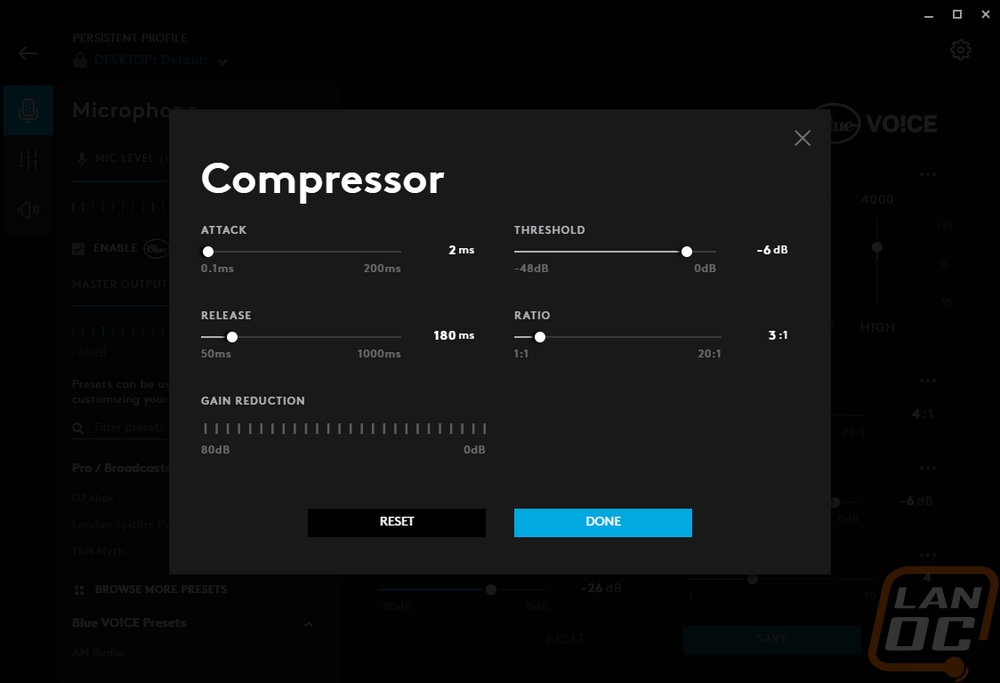Click the 2 ms attack value

(461, 250)
